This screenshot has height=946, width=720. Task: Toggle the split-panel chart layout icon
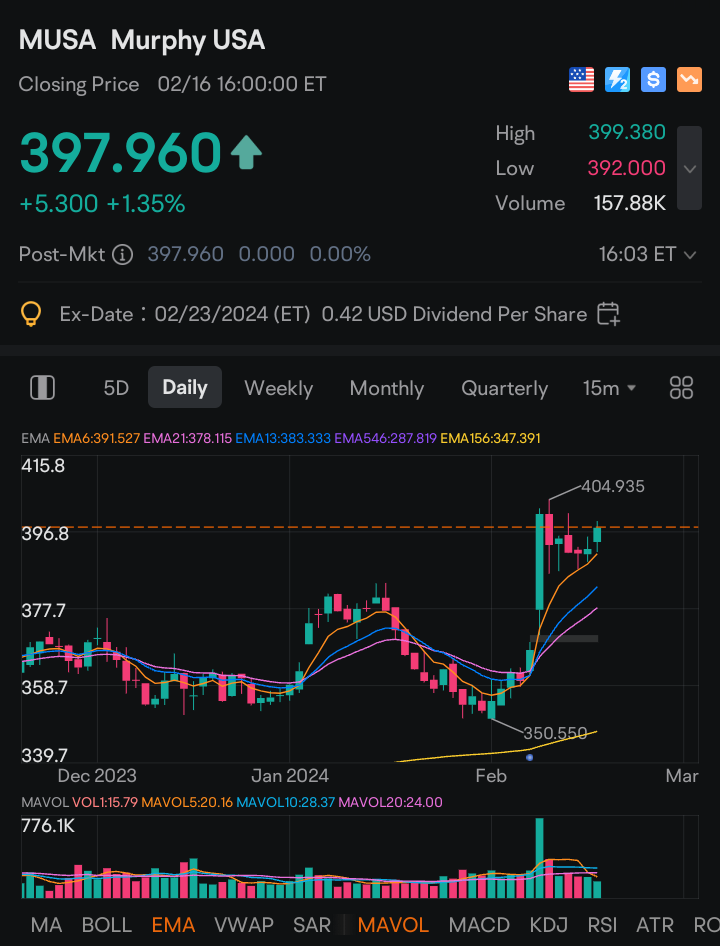point(42,387)
